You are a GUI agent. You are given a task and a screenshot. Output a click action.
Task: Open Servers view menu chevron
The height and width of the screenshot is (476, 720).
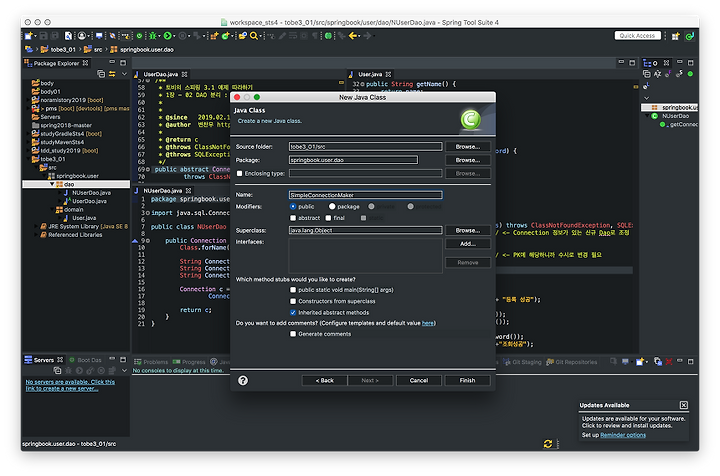pyautogui.click(x=124, y=370)
